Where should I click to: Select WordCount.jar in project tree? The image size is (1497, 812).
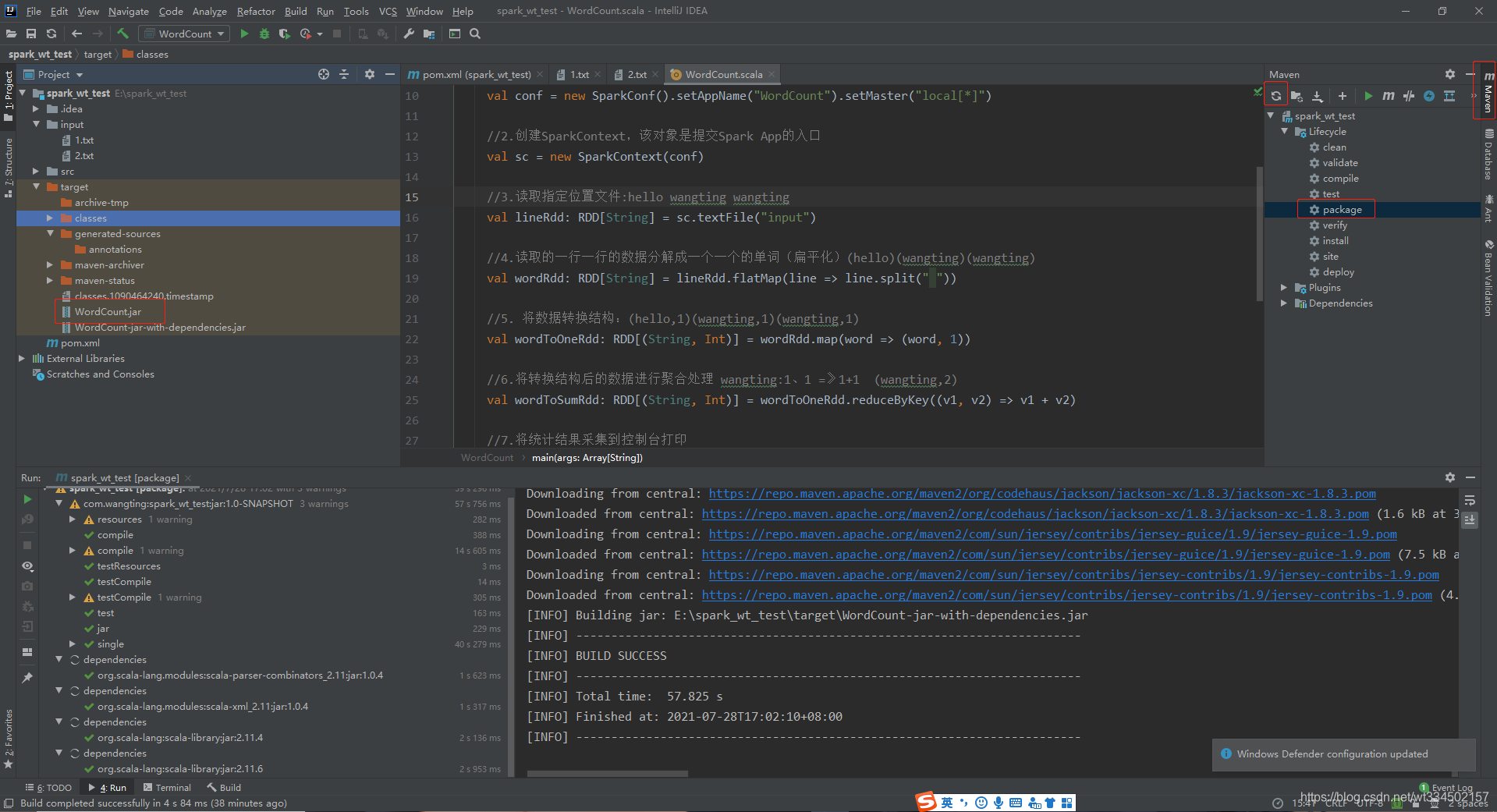[108, 312]
